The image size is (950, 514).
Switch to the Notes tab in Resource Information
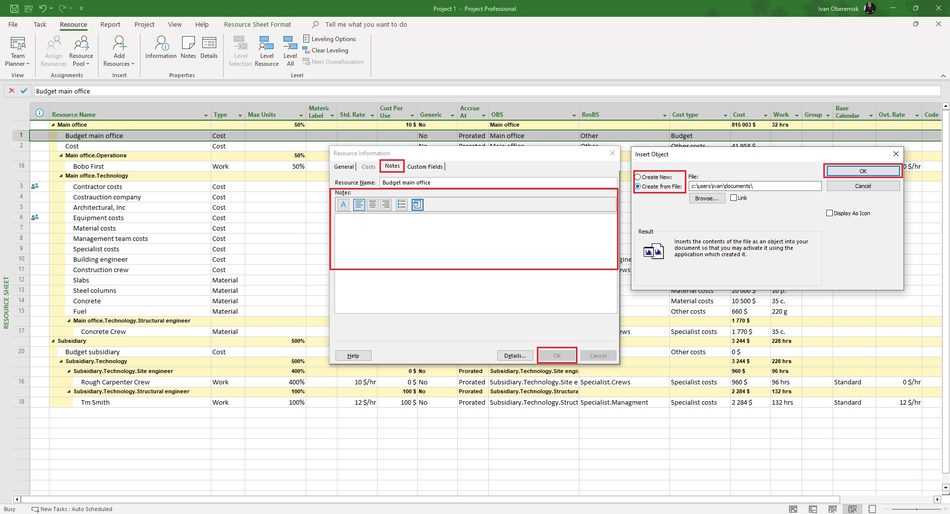pos(393,166)
